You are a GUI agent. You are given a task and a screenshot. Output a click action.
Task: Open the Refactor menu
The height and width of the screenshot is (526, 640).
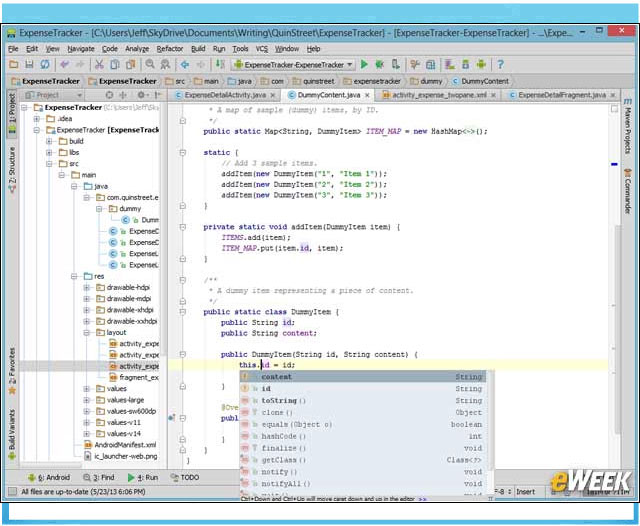169,49
